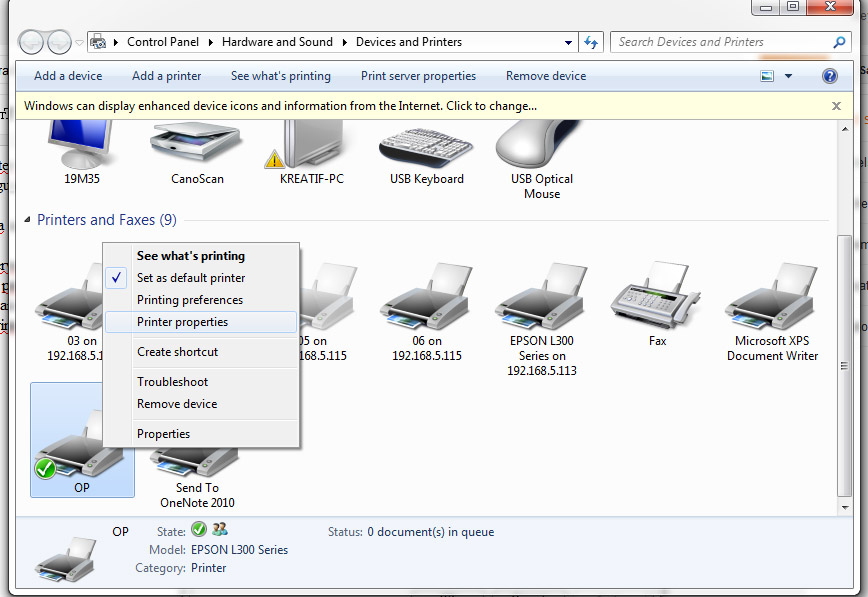Open Help via the question mark icon
Image resolution: width=868 pixels, height=597 pixels.
pyautogui.click(x=829, y=76)
